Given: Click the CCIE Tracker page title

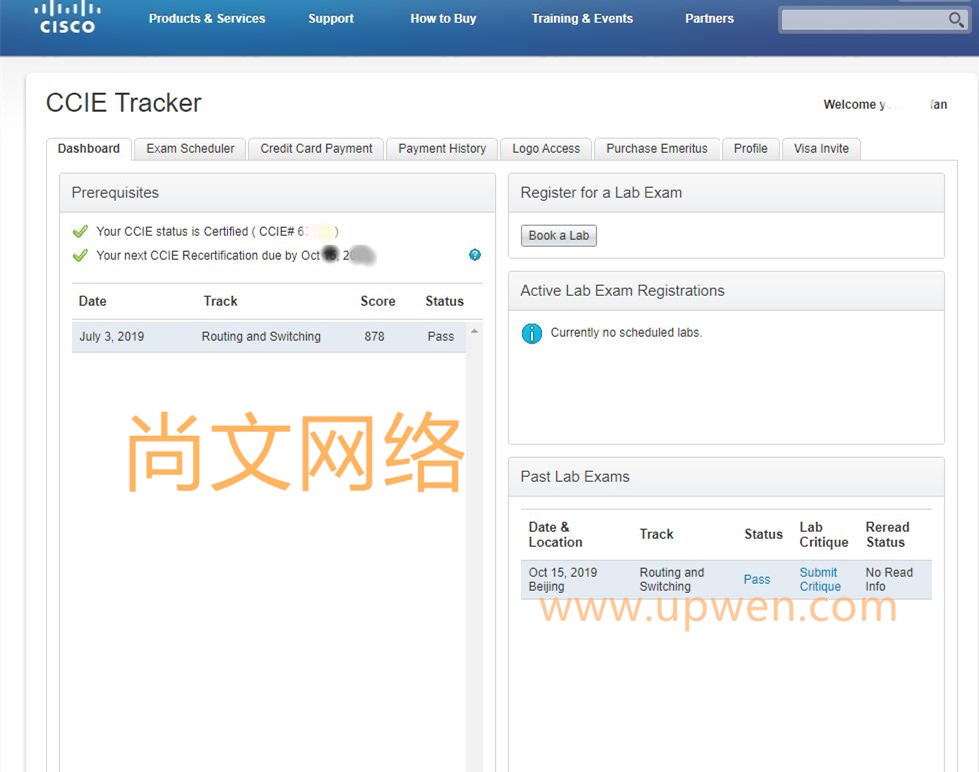Looking at the screenshot, I should pos(124,103).
